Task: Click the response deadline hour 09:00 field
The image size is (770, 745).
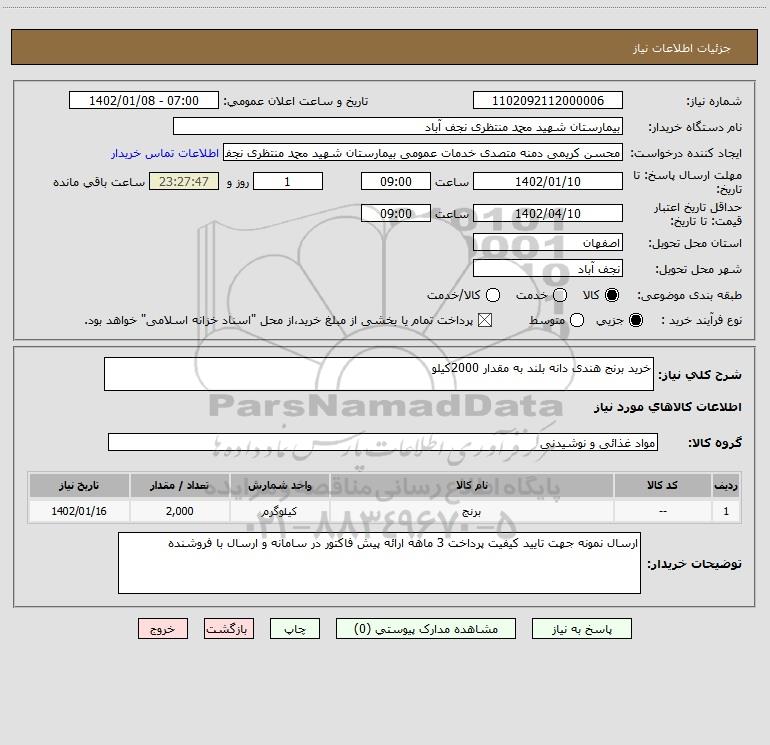Action: pos(396,181)
